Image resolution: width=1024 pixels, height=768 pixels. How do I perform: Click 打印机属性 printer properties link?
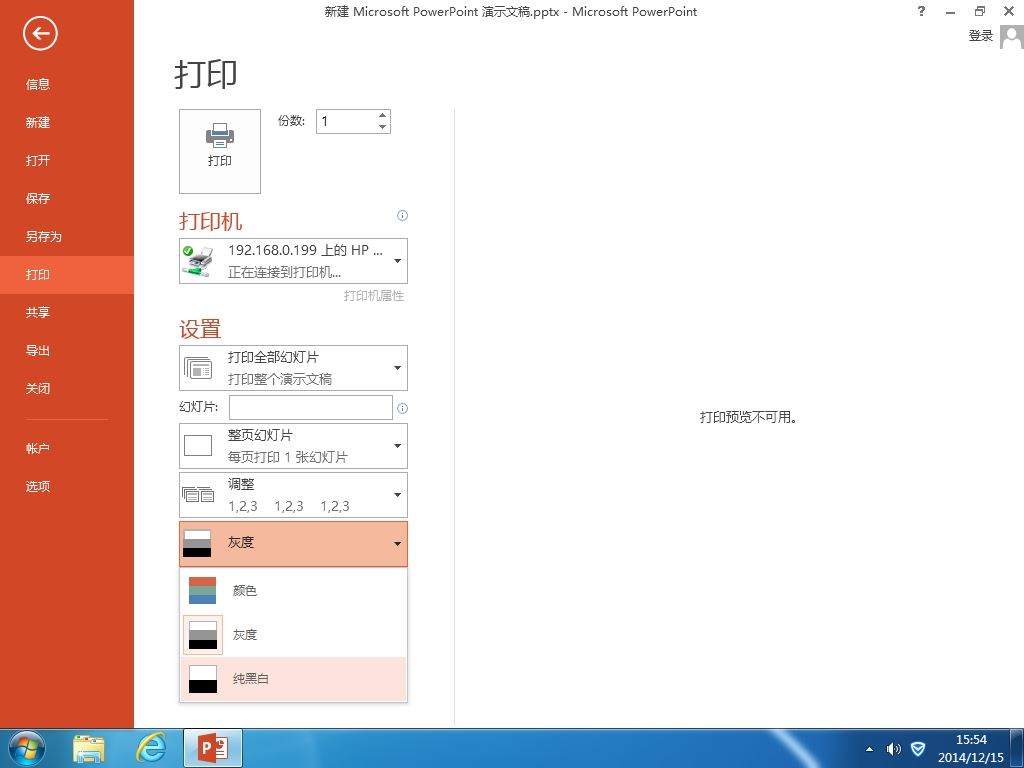374,296
